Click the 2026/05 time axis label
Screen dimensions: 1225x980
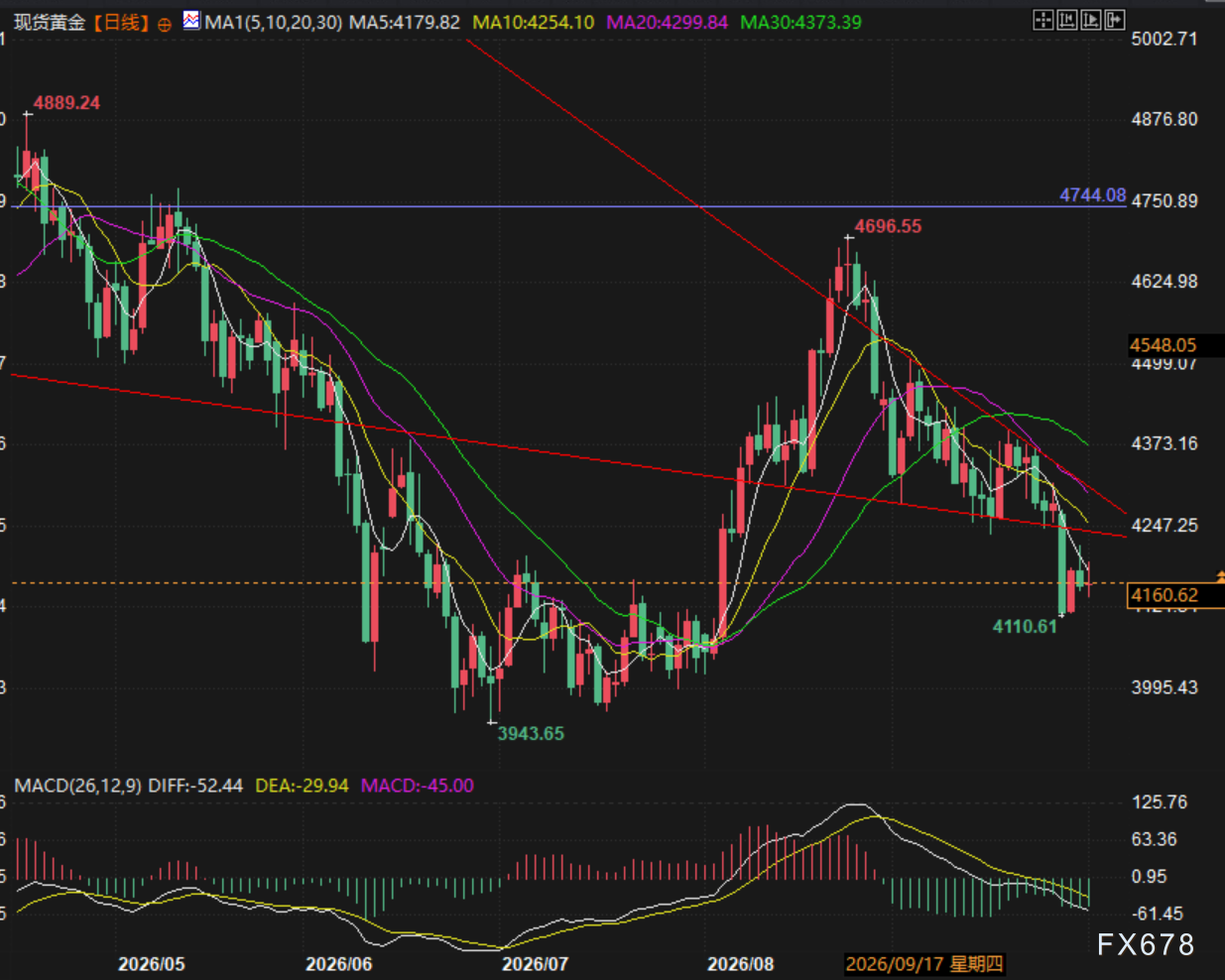coord(152,964)
